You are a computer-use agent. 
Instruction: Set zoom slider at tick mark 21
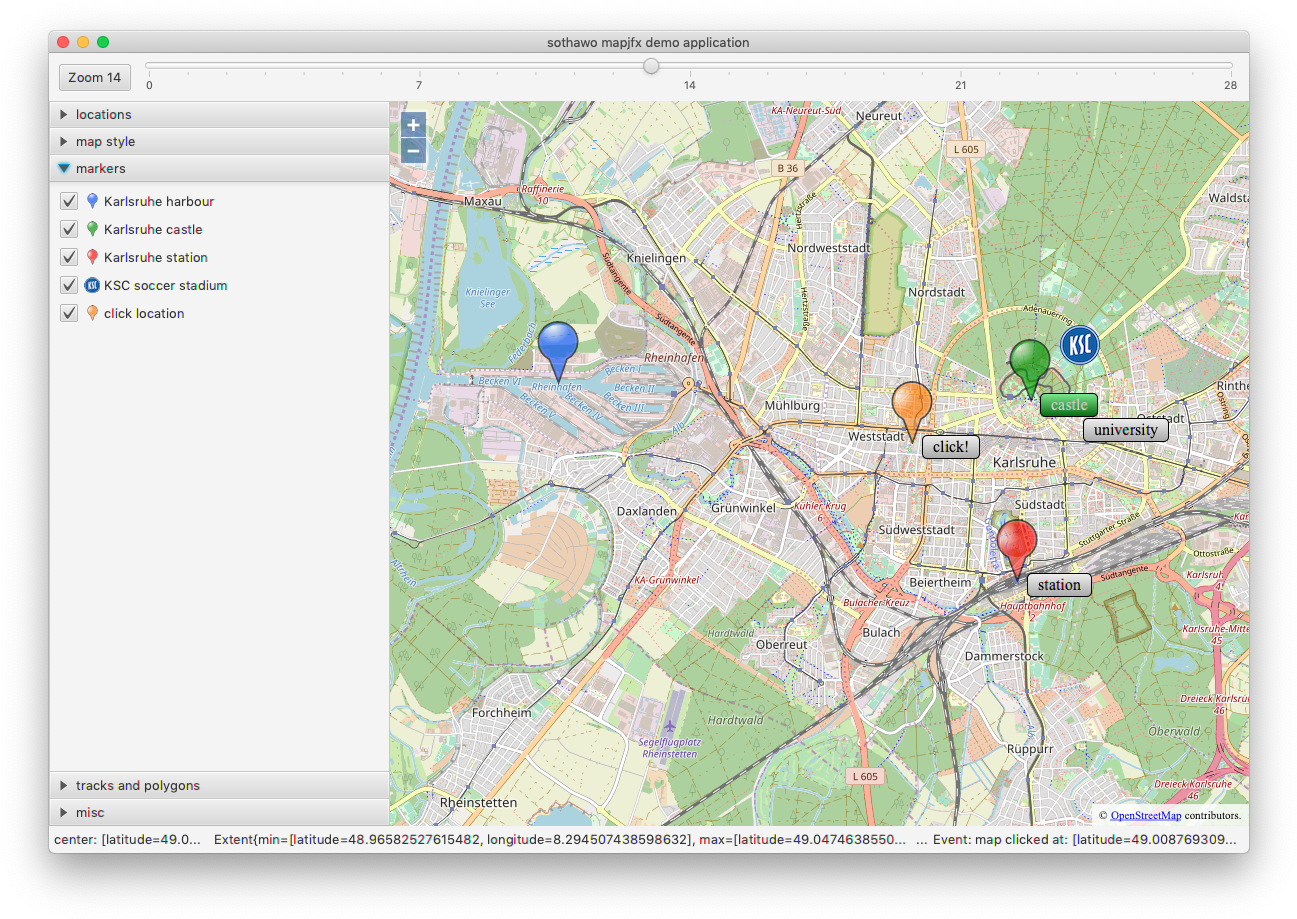tap(961, 67)
